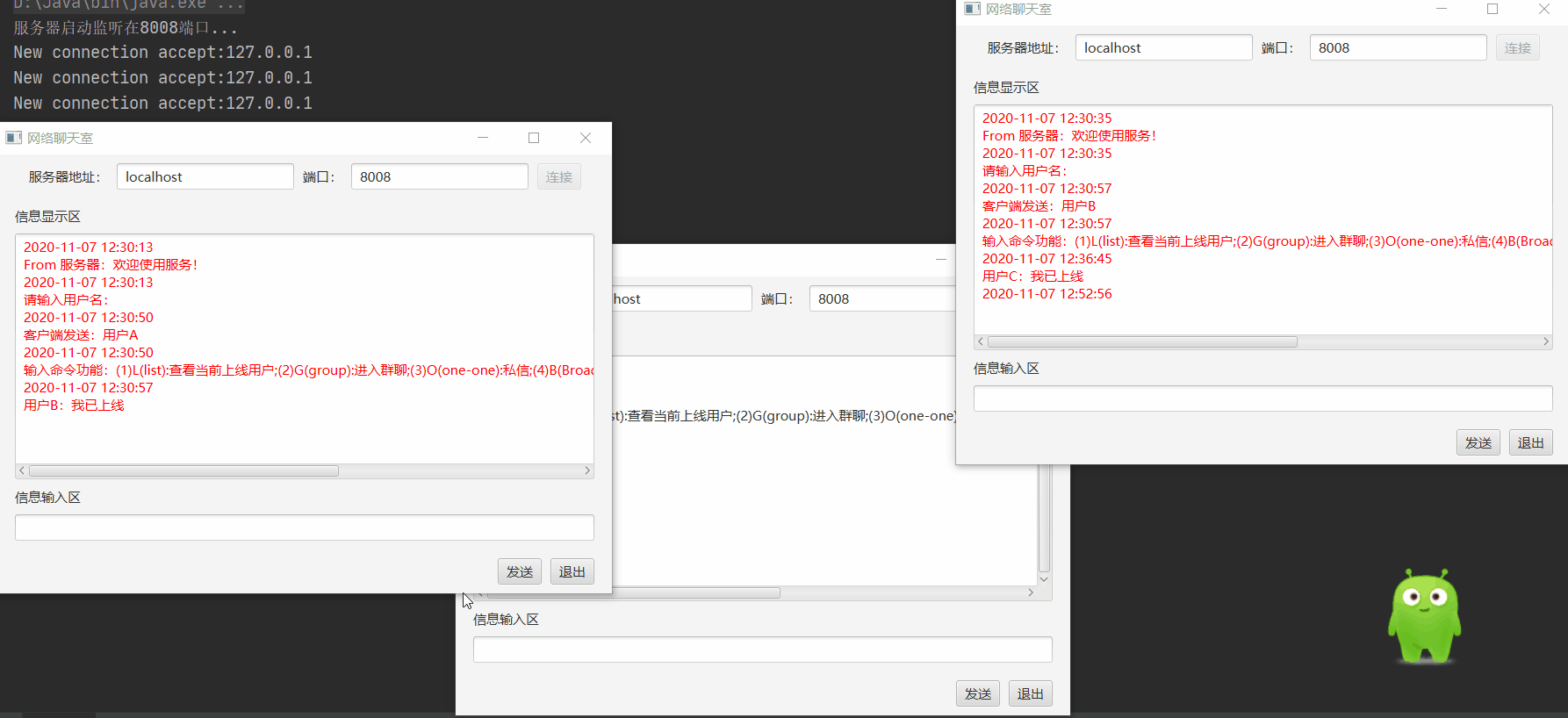Click 发送 in the right chat window
Image resolution: width=1568 pixels, height=718 pixels.
1478,442
